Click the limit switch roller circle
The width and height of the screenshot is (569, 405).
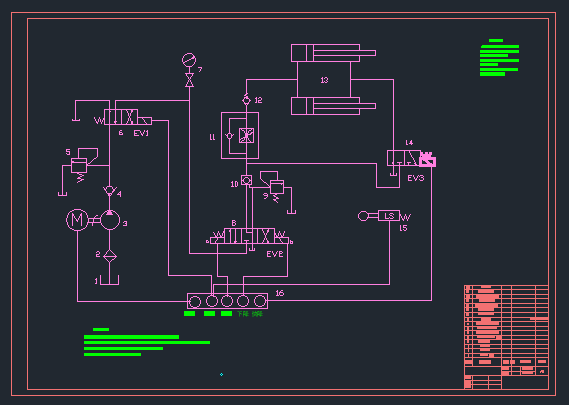pyautogui.click(x=363, y=216)
